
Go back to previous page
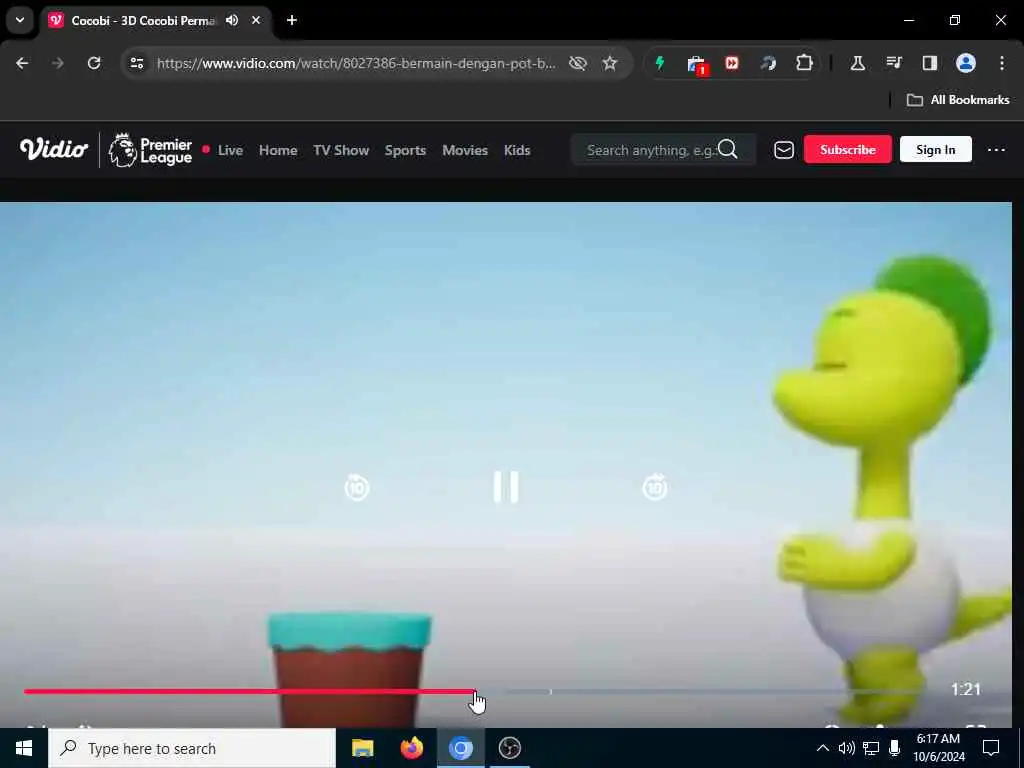(22, 63)
